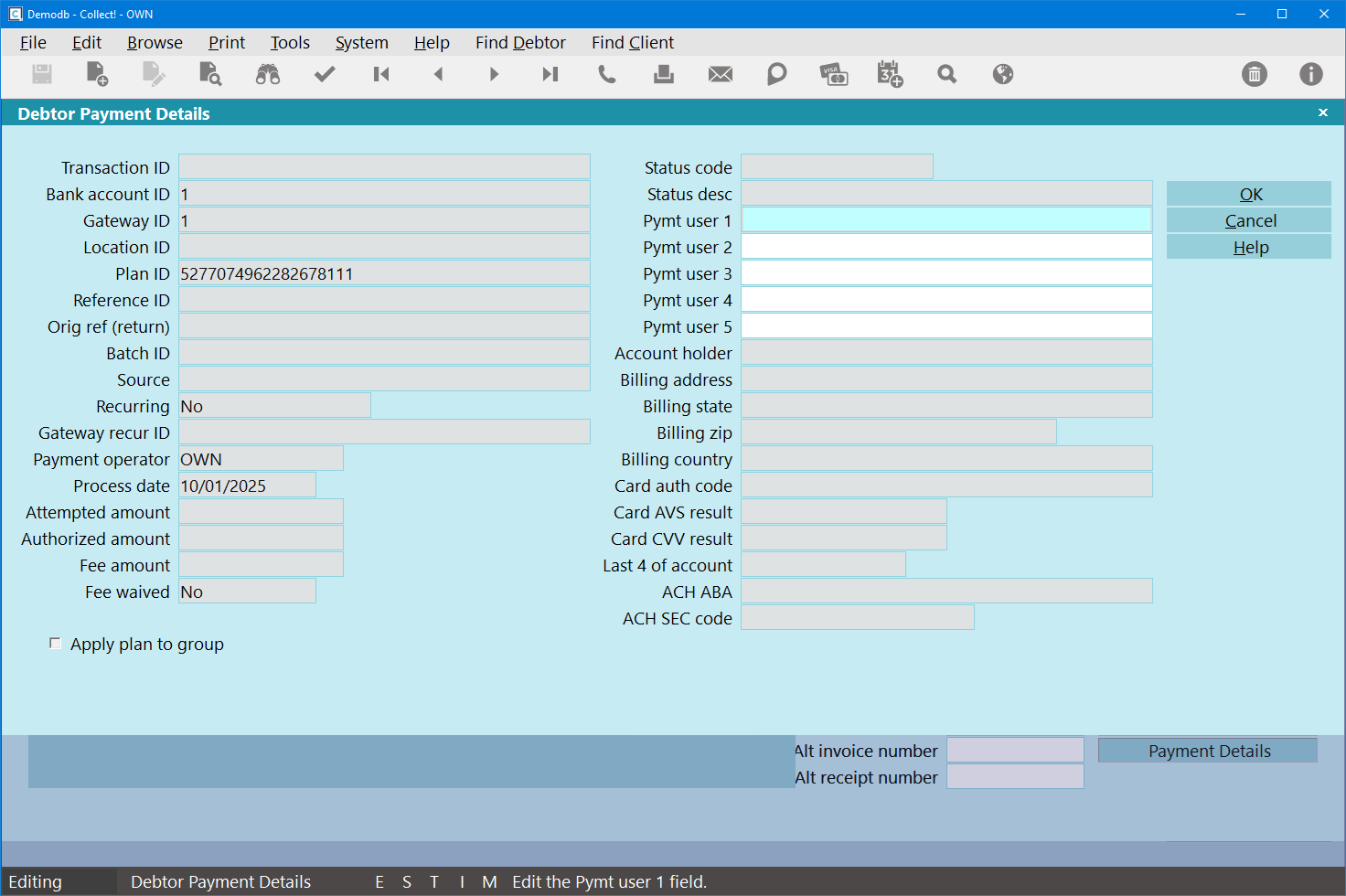Click the new record document icon
Image resolution: width=1346 pixels, height=896 pixels.
pyautogui.click(x=97, y=74)
